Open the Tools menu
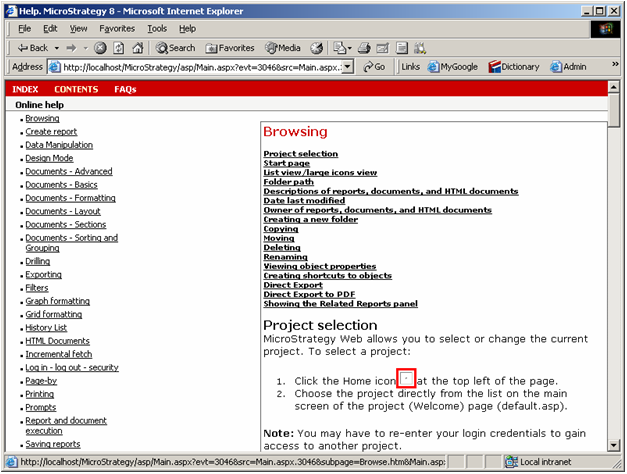Viewport: 627px width, 474px height. (x=157, y=29)
